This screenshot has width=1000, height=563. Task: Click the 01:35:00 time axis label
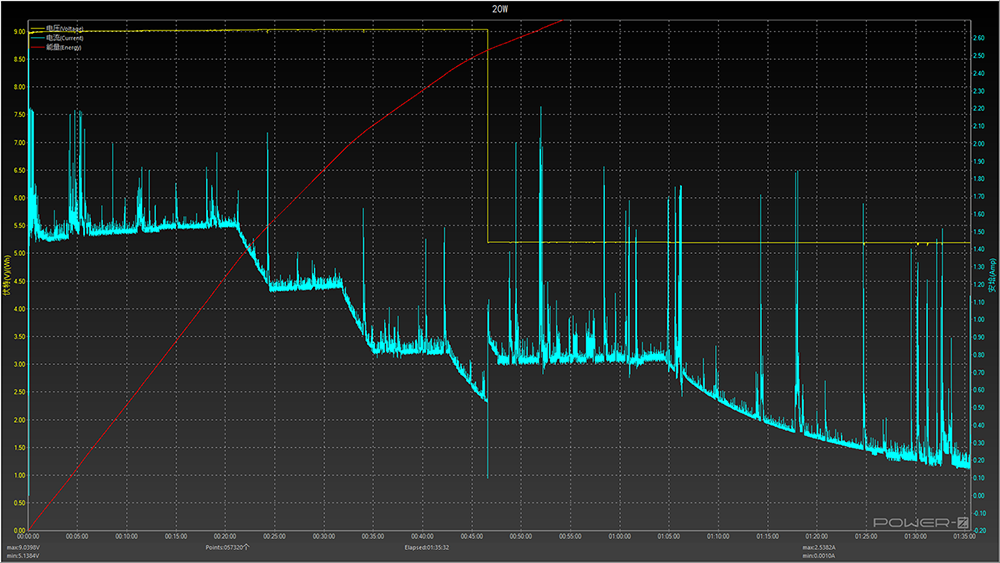click(x=962, y=537)
